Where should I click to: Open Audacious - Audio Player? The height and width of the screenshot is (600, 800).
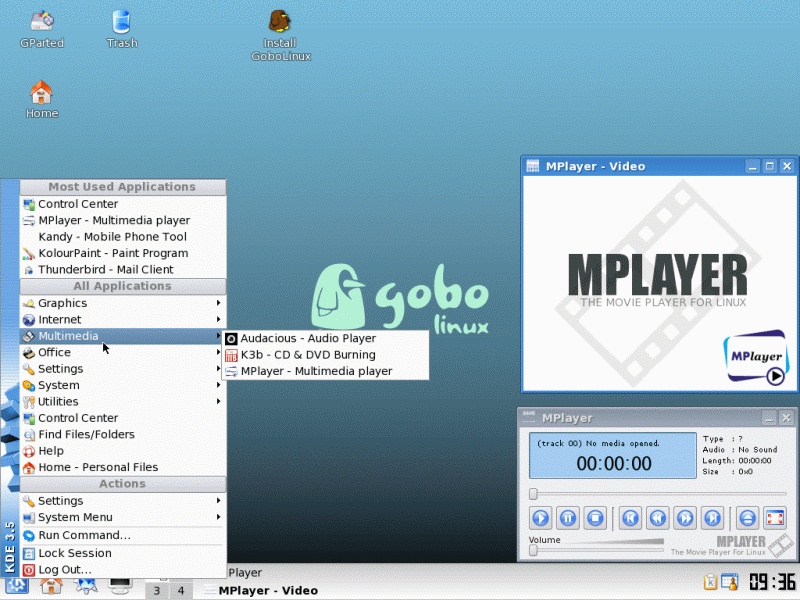click(x=326, y=338)
